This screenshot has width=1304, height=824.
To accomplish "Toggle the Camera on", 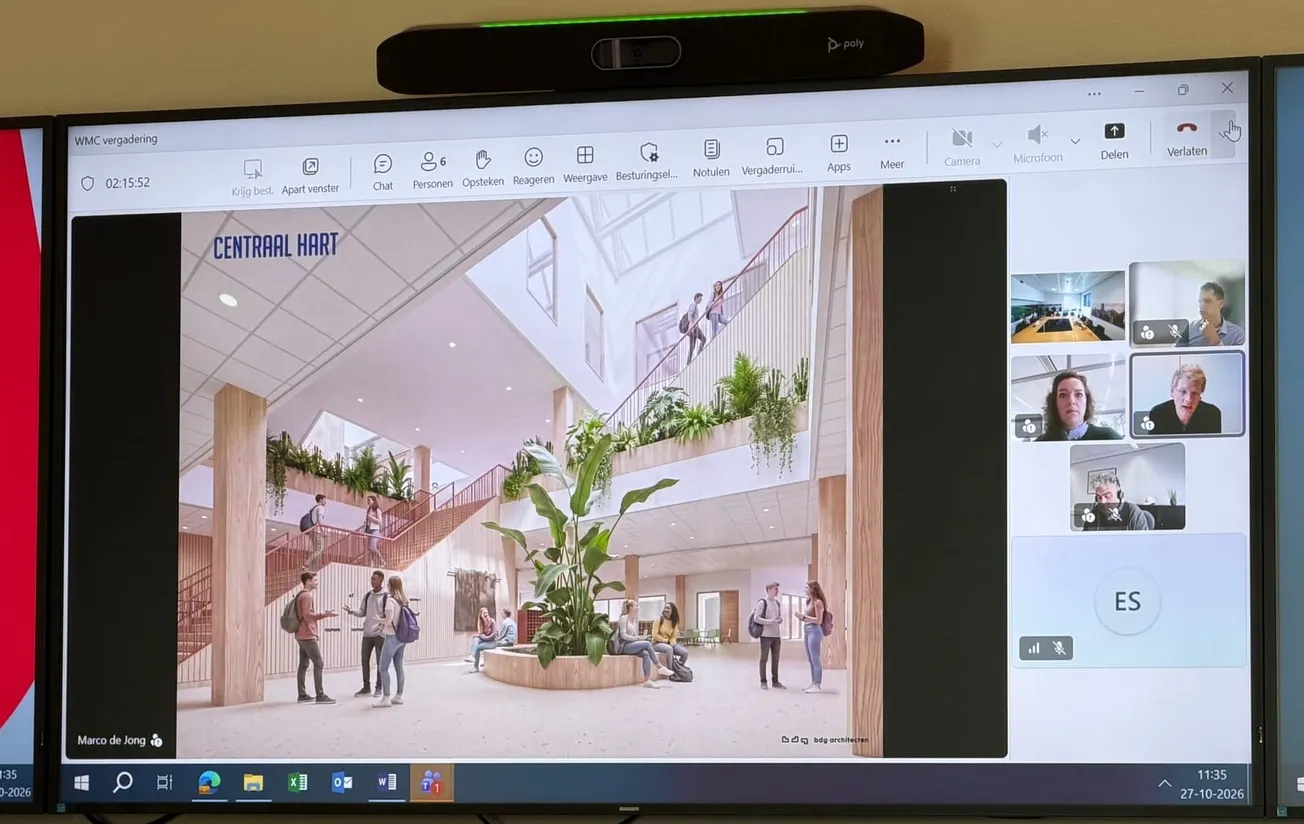I will [962, 148].
